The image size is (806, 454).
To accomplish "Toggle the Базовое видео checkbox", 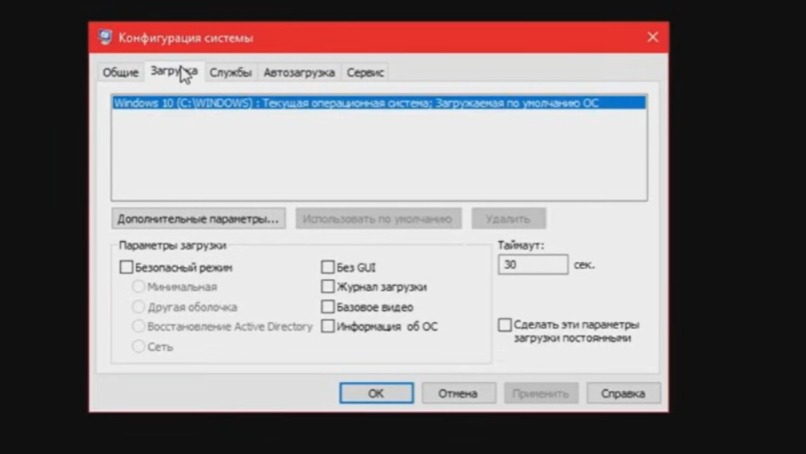I will pyautogui.click(x=328, y=307).
